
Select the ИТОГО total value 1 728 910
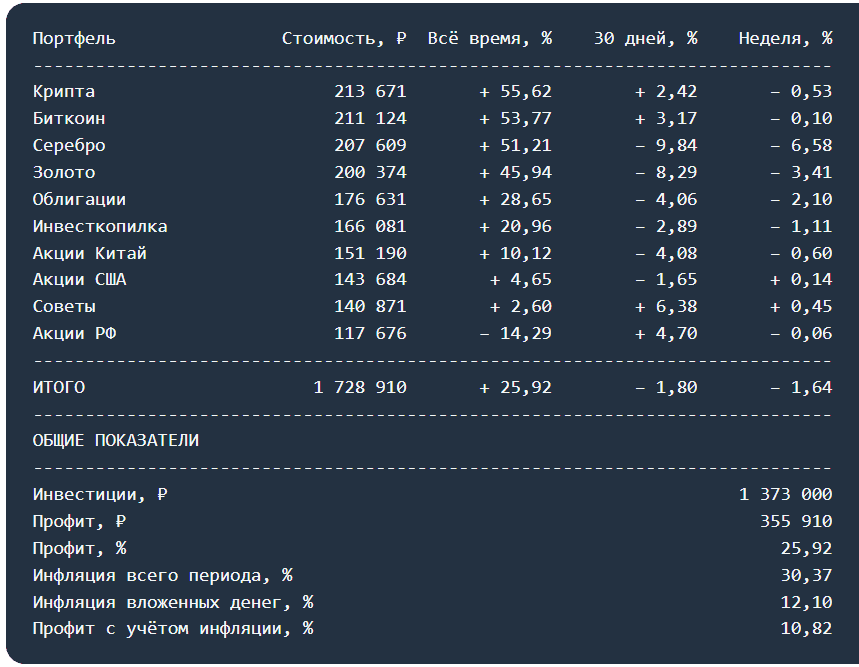[360, 387]
